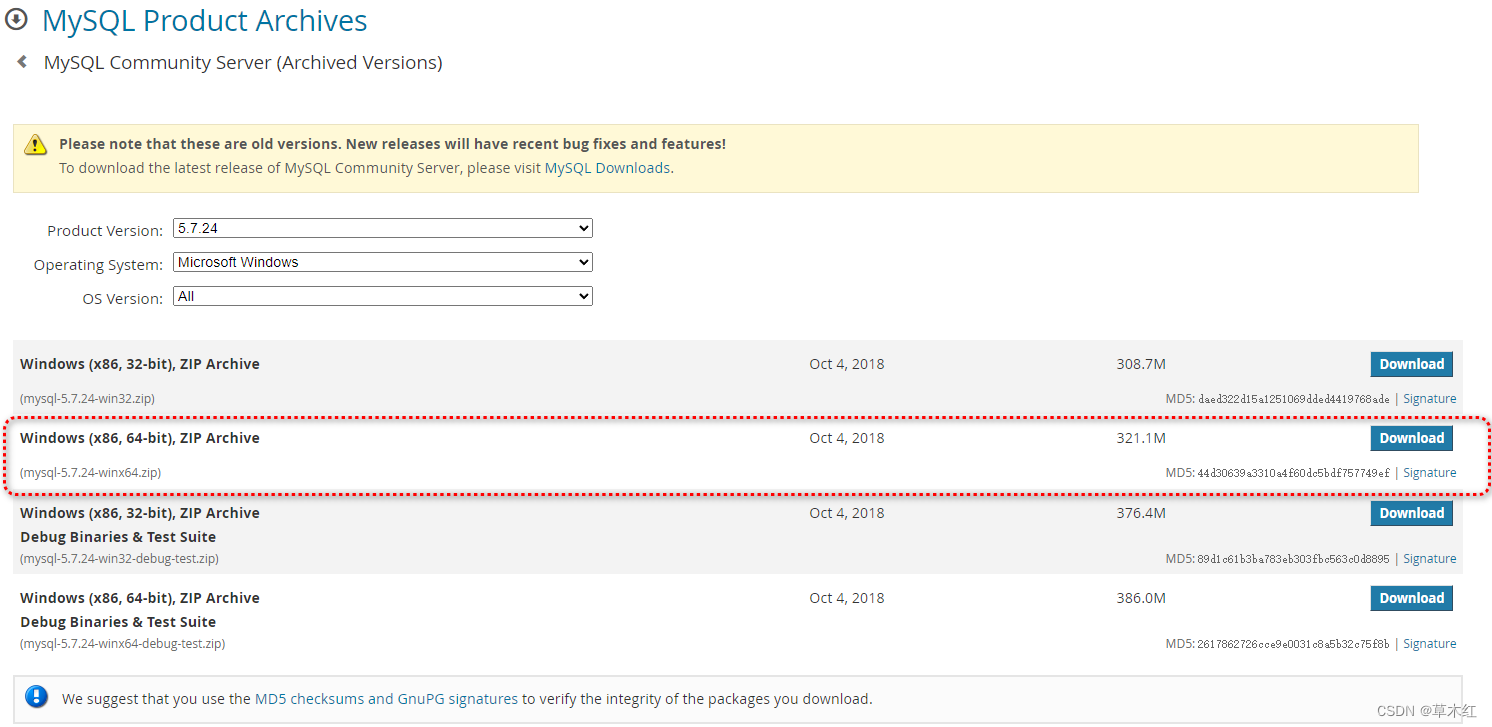The image size is (1492, 727).
Task: Click the back arrow next to MySQL Community Server
Action: pos(22,62)
